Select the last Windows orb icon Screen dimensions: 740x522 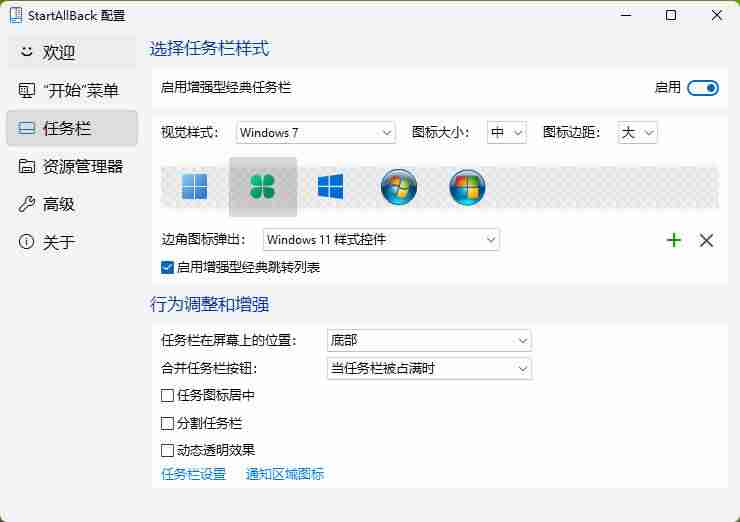coord(467,187)
